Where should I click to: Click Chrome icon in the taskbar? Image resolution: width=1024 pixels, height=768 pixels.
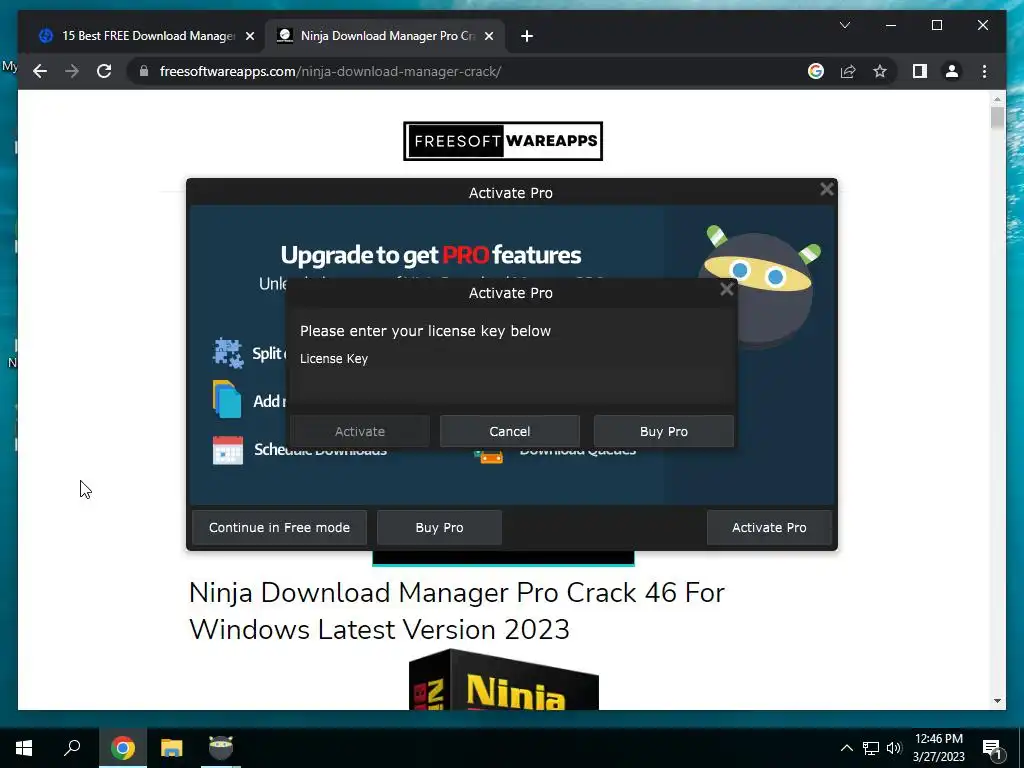pyautogui.click(x=122, y=748)
